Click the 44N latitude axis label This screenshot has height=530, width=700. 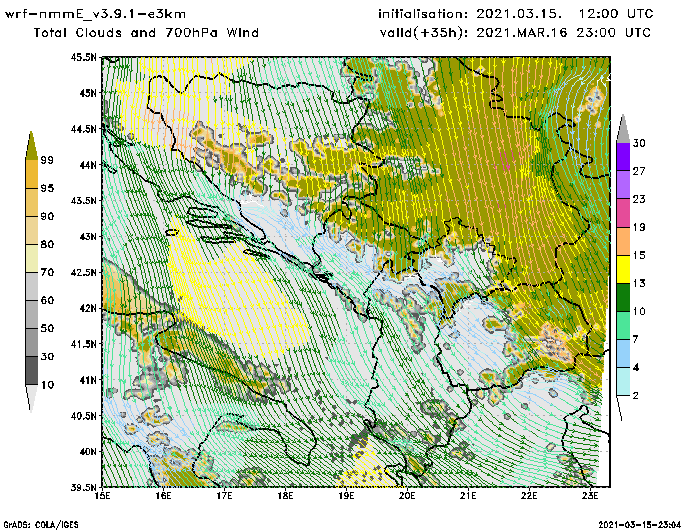(x=88, y=165)
